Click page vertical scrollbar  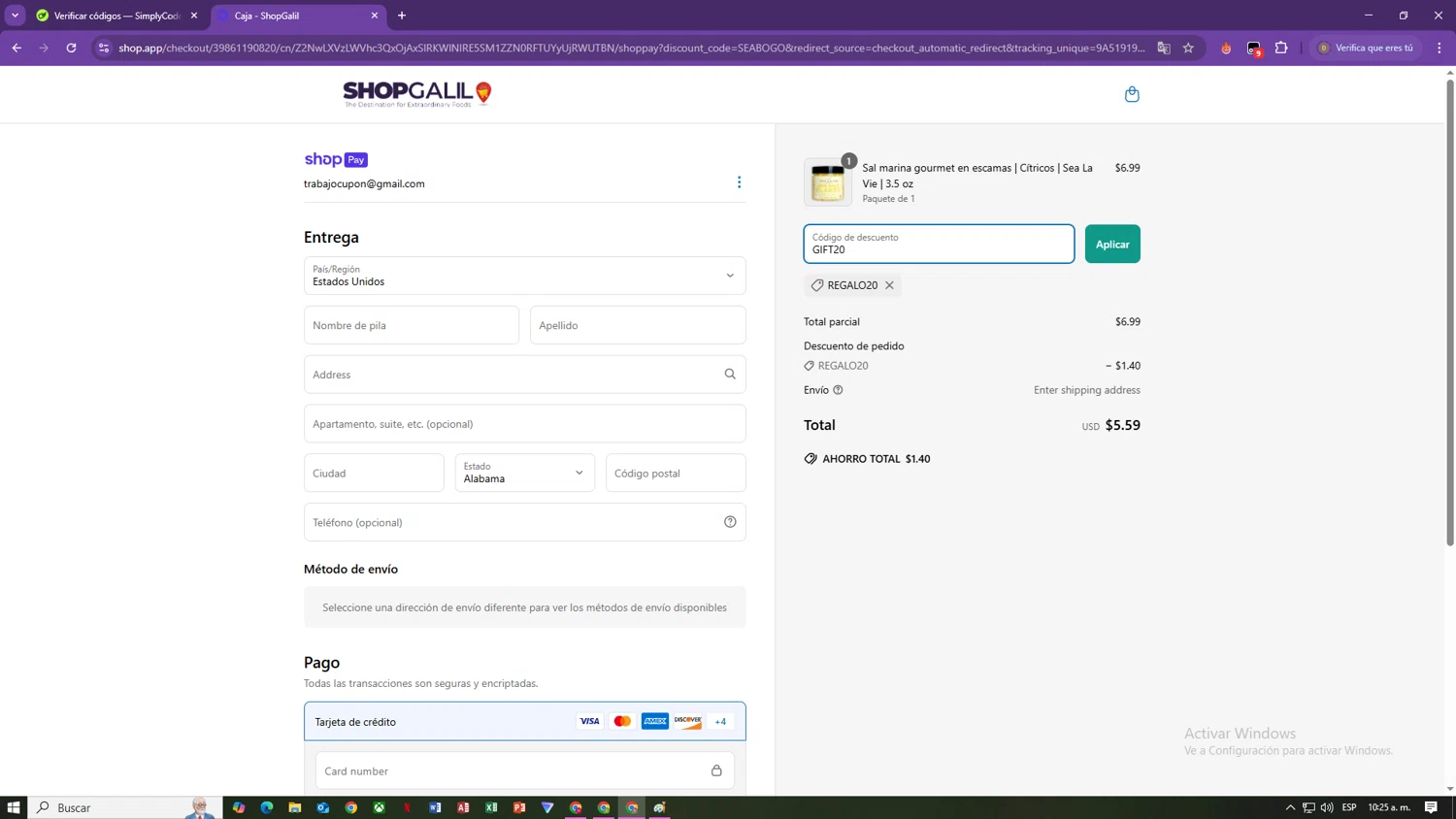(x=1450, y=311)
